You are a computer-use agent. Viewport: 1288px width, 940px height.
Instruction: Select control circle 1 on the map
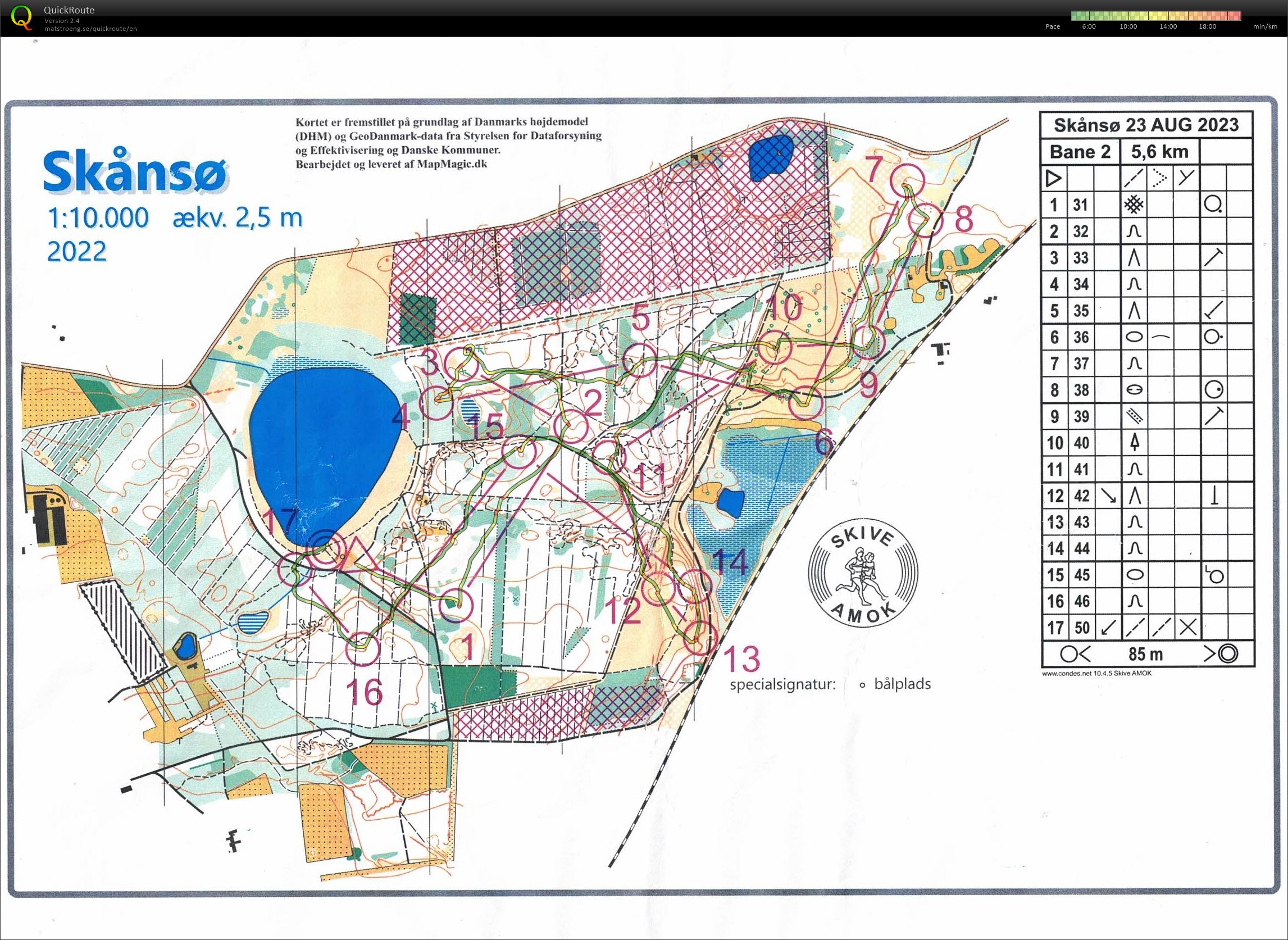[x=457, y=605]
